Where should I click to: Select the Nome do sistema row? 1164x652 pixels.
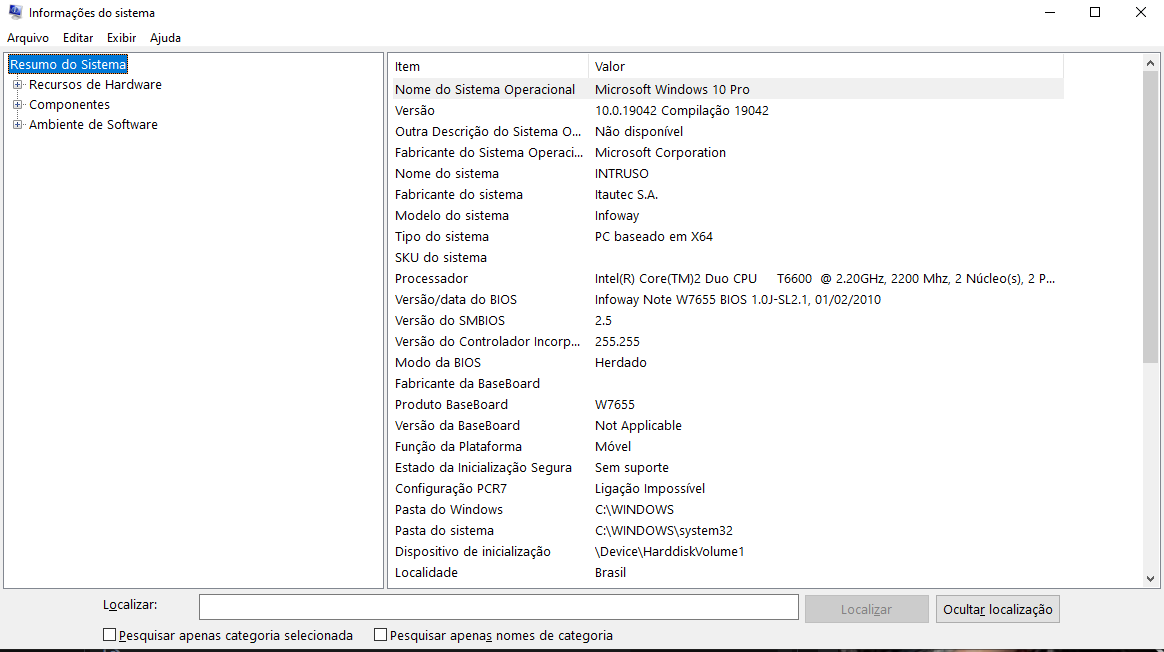pyautogui.click(x=728, y=173)
